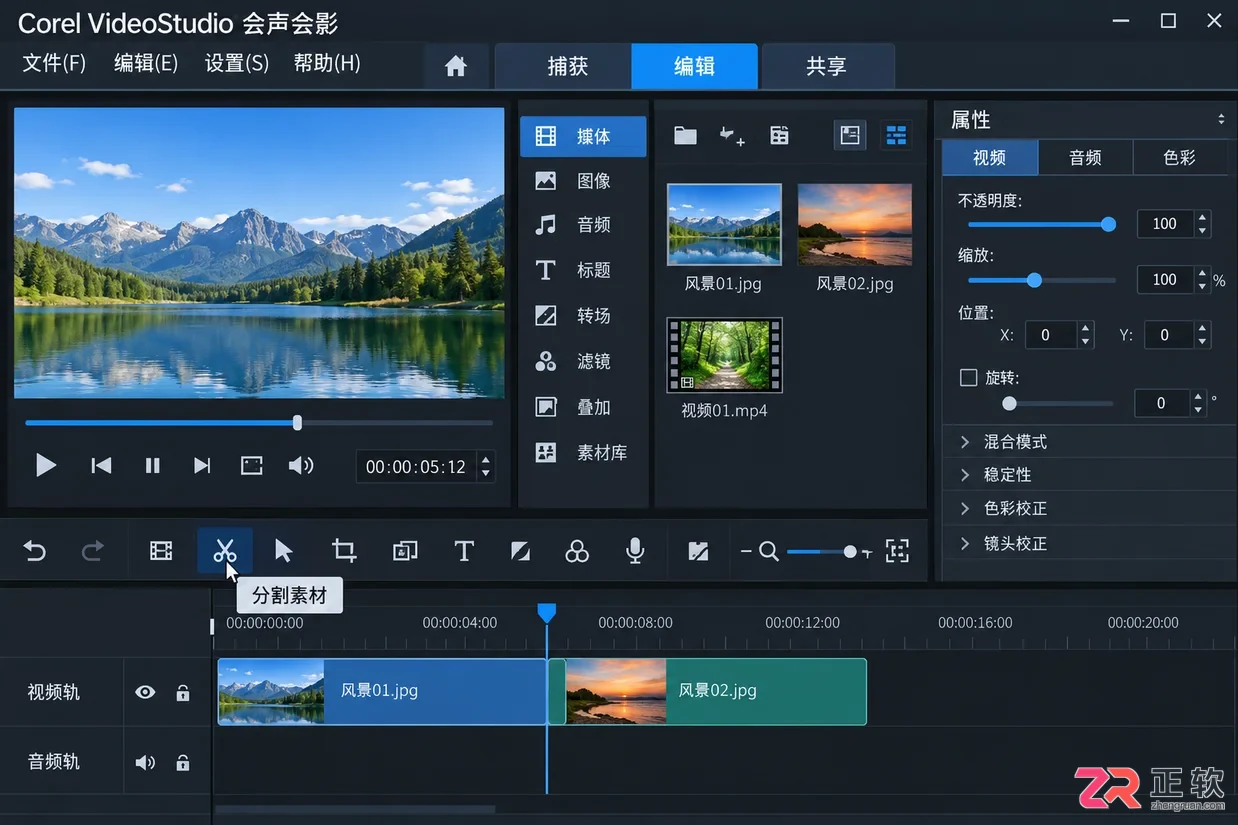Click the calendar-style sort icon in the library
The image size is (1238, 825).
(780, 136)
